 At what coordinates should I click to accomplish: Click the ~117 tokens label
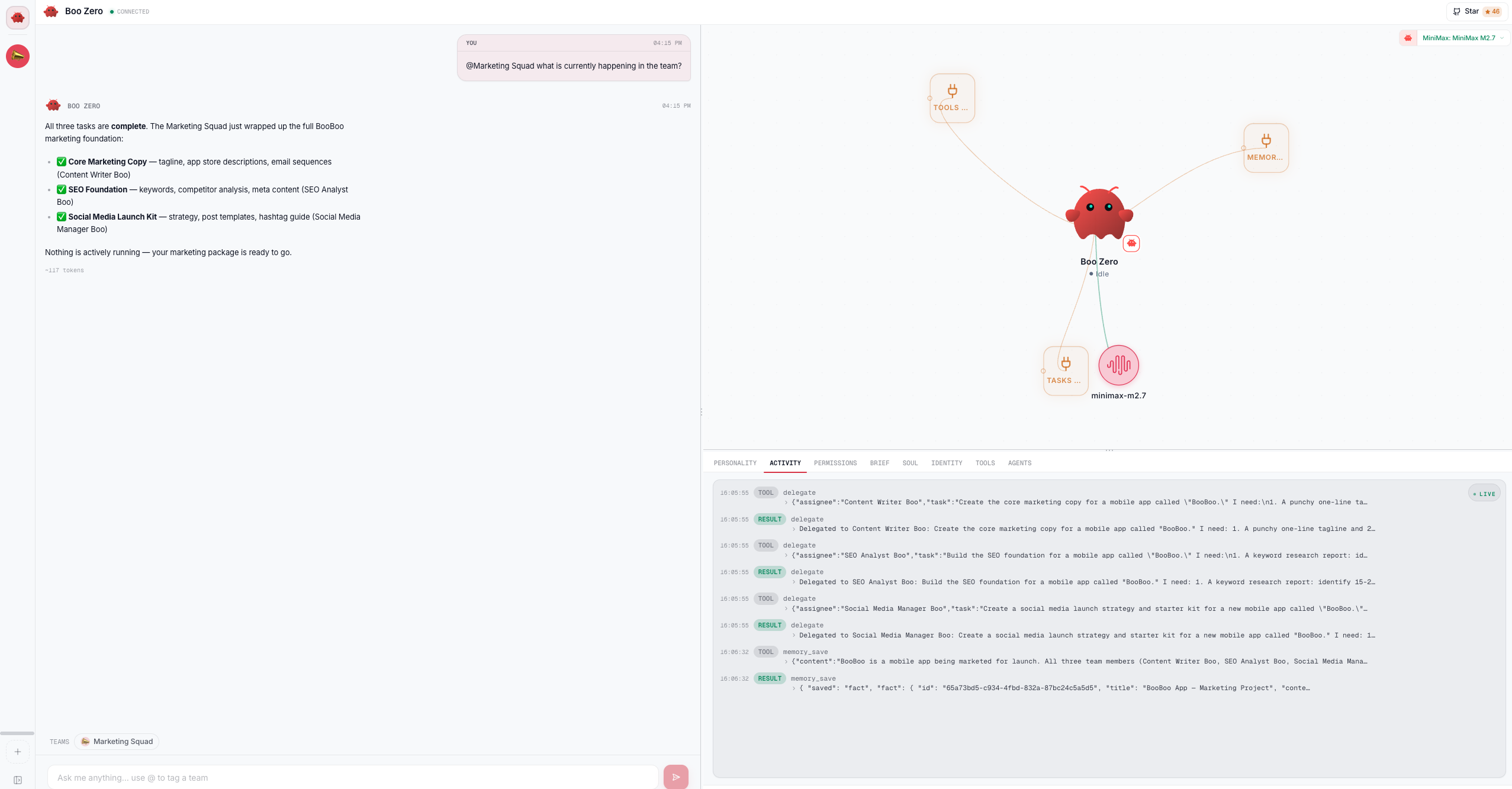pyautogui.click(x=65, y=270)
